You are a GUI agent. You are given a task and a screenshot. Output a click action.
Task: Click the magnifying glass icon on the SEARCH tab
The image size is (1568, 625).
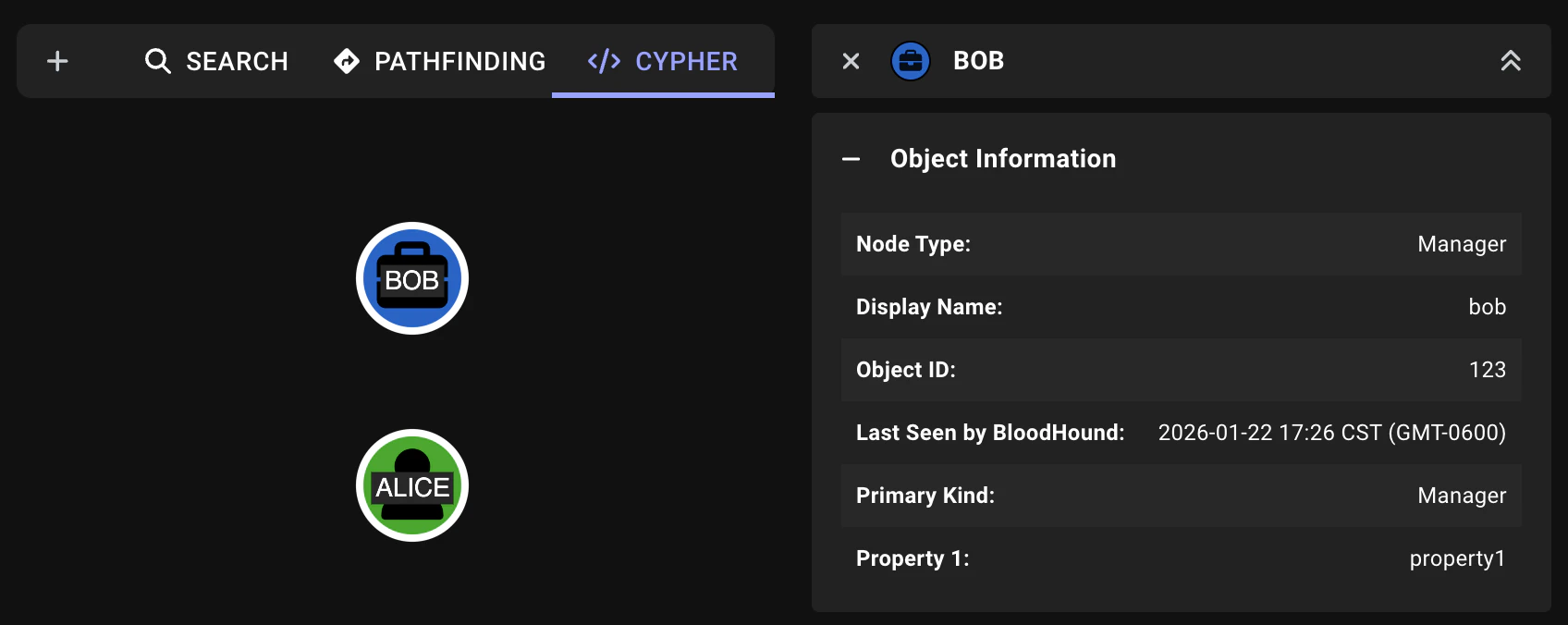(x=157, y=61)
